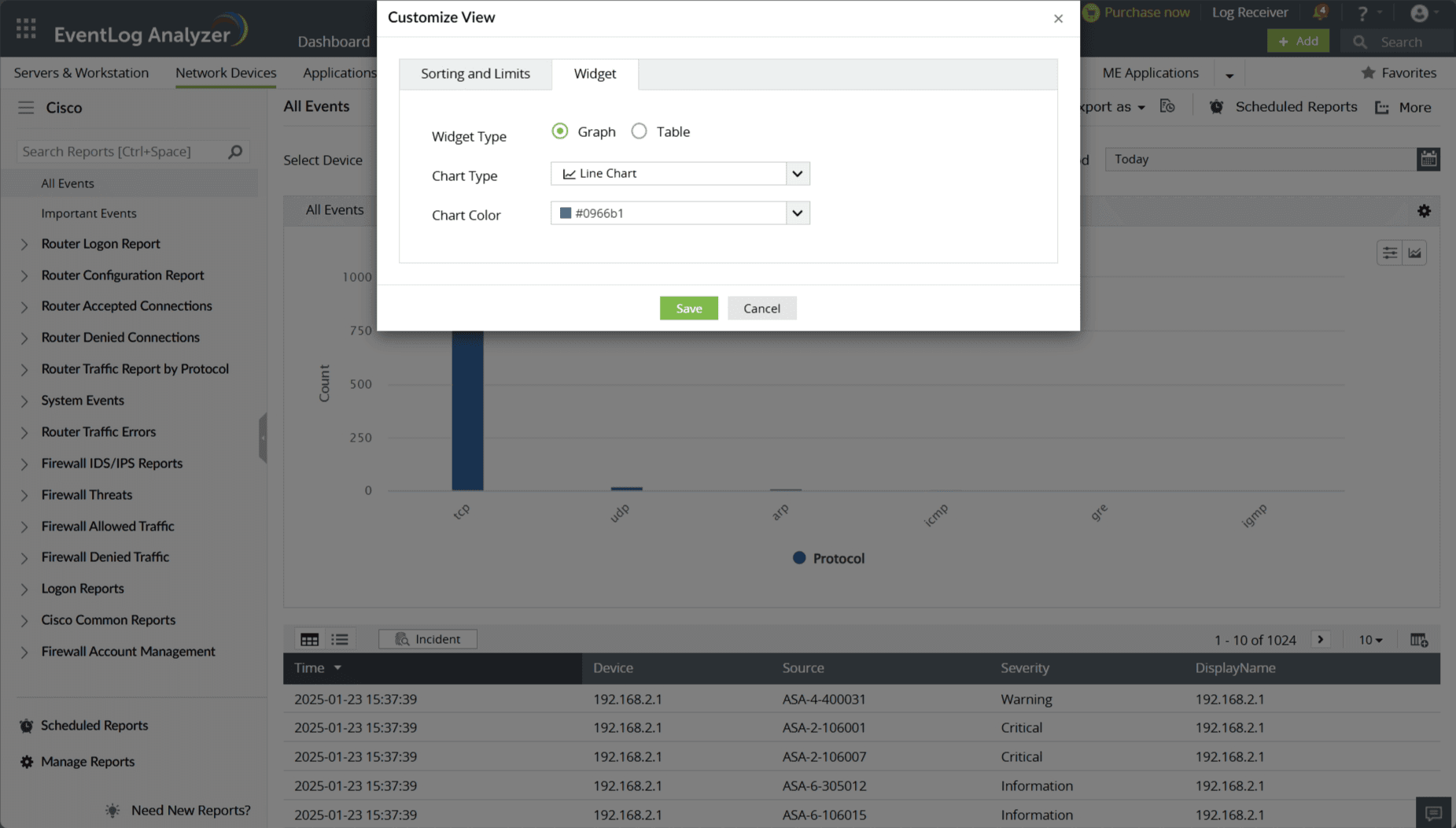Image resolution: width=1456 pixels, height=828 pixels.
Task: Click the export history icon
Action: 1167,106
